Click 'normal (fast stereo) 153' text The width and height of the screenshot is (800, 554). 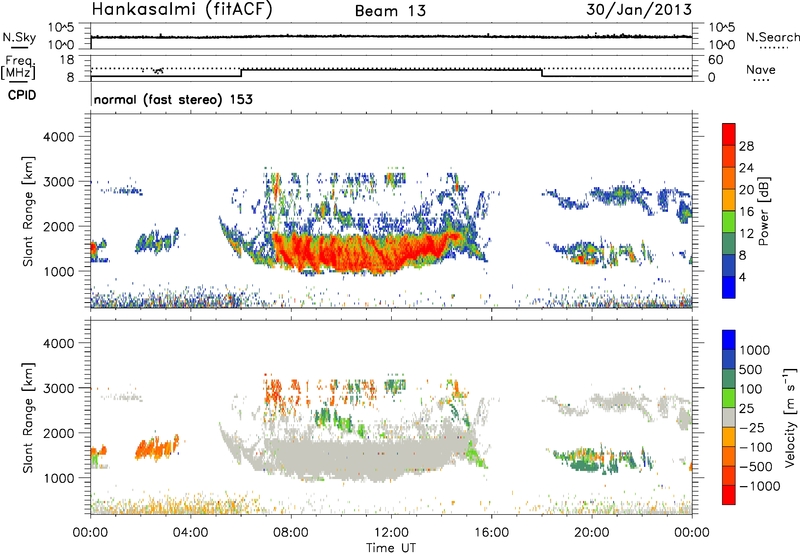click(173, 99)
